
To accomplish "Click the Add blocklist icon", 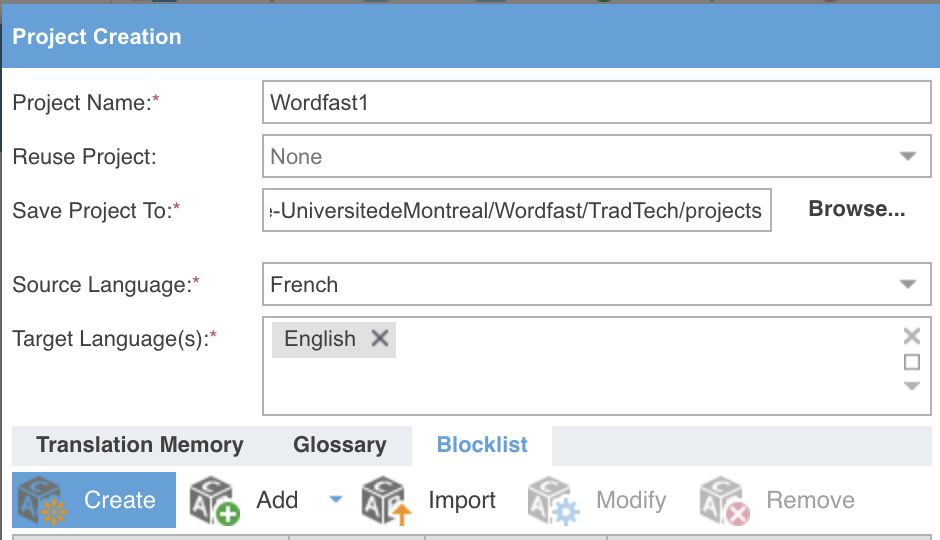I will click(x=214, y=500).
